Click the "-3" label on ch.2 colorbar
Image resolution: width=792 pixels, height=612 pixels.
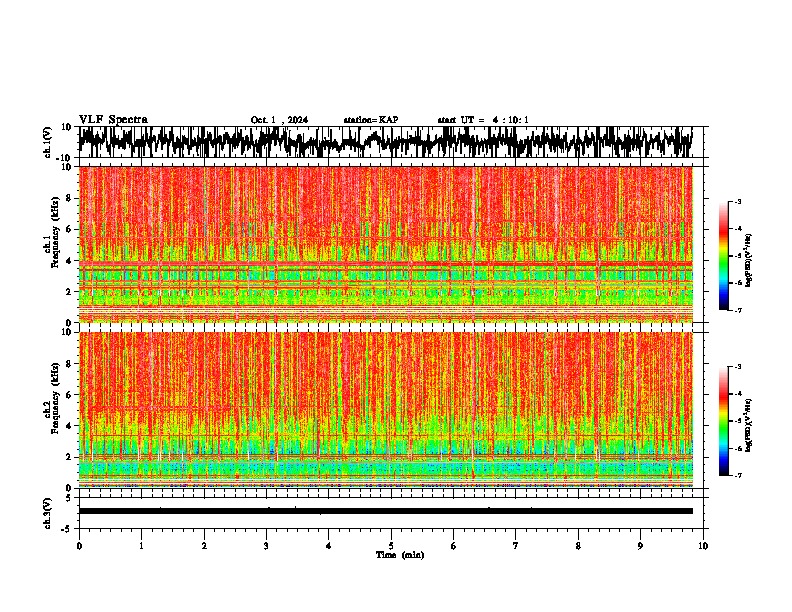(737, 367)
